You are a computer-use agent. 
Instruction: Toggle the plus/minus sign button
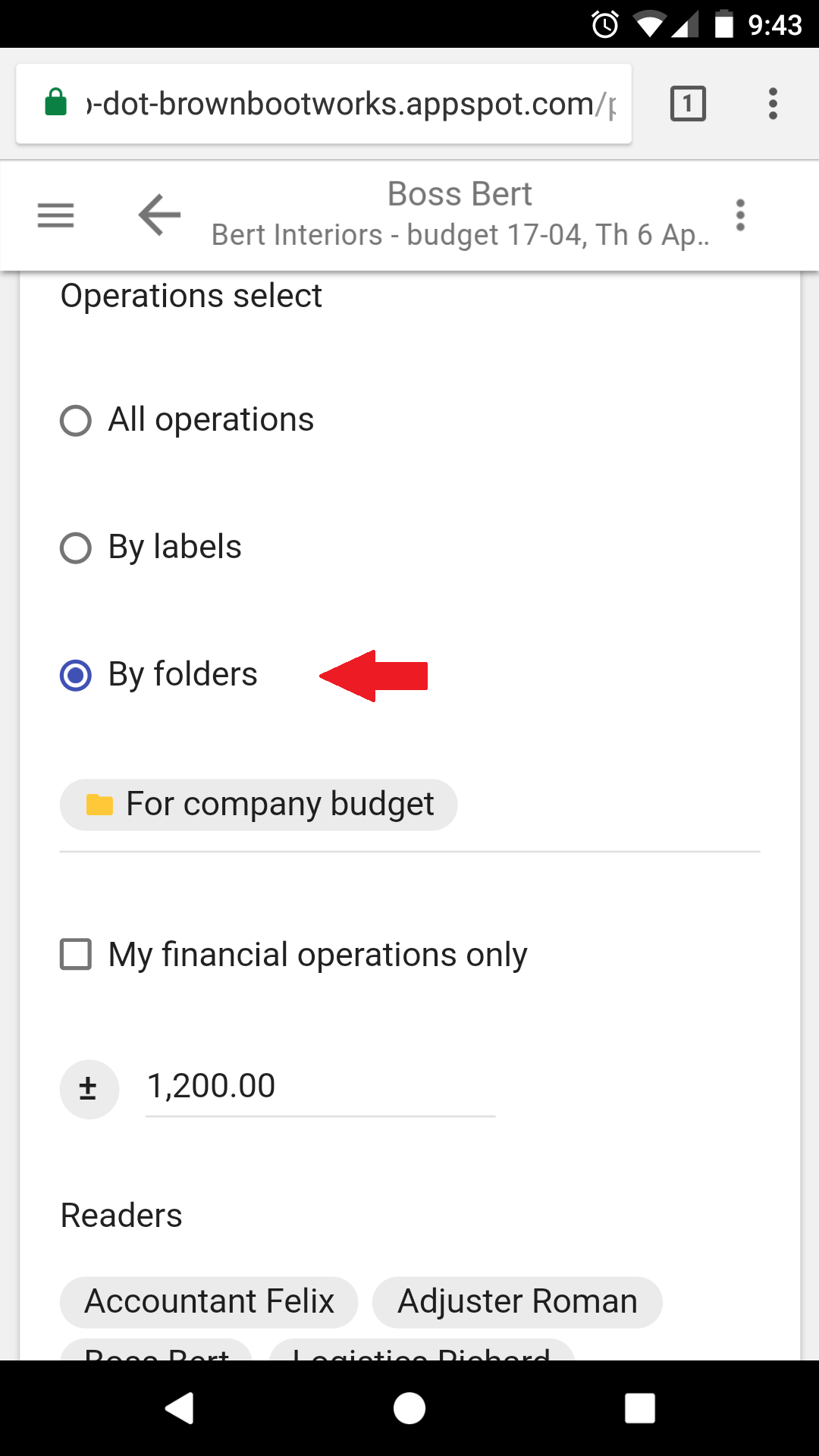pyautogui.click(x=89, y=1089)
